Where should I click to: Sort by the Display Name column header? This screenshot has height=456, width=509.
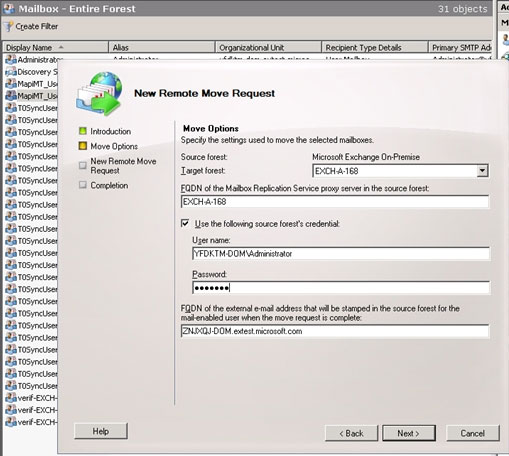pos(55,47)
